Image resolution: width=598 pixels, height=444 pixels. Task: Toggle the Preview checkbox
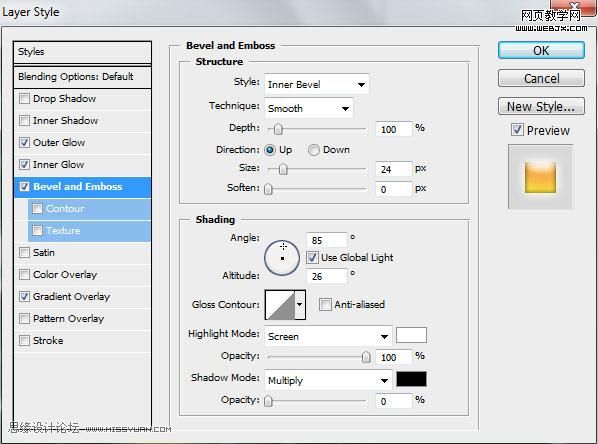pyautogui.click(x=517, y=130)
